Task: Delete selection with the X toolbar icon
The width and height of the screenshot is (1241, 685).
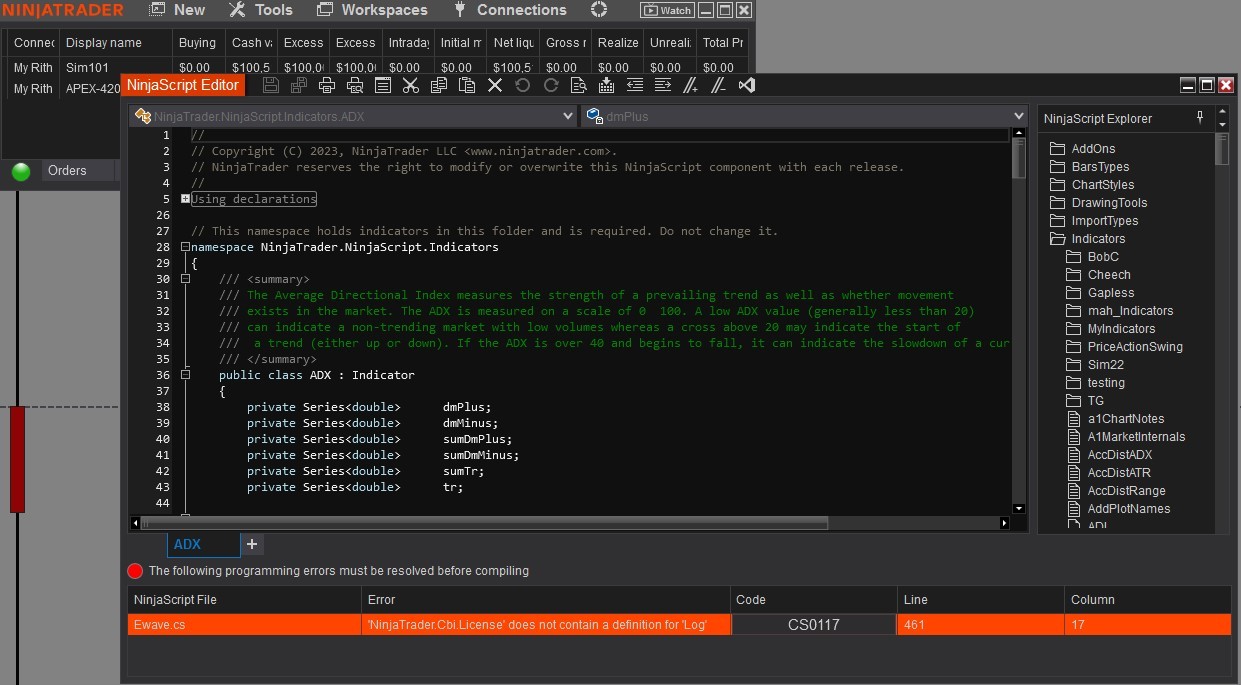Action: 494,86
